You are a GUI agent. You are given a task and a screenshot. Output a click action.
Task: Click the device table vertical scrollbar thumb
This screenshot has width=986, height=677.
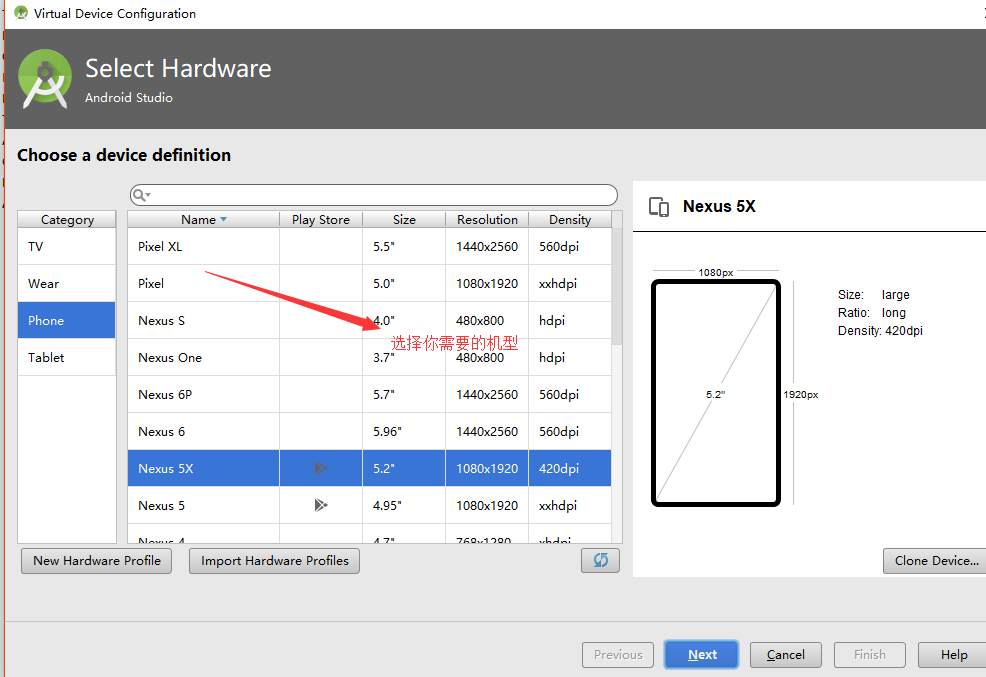click(x=617, y=286)
